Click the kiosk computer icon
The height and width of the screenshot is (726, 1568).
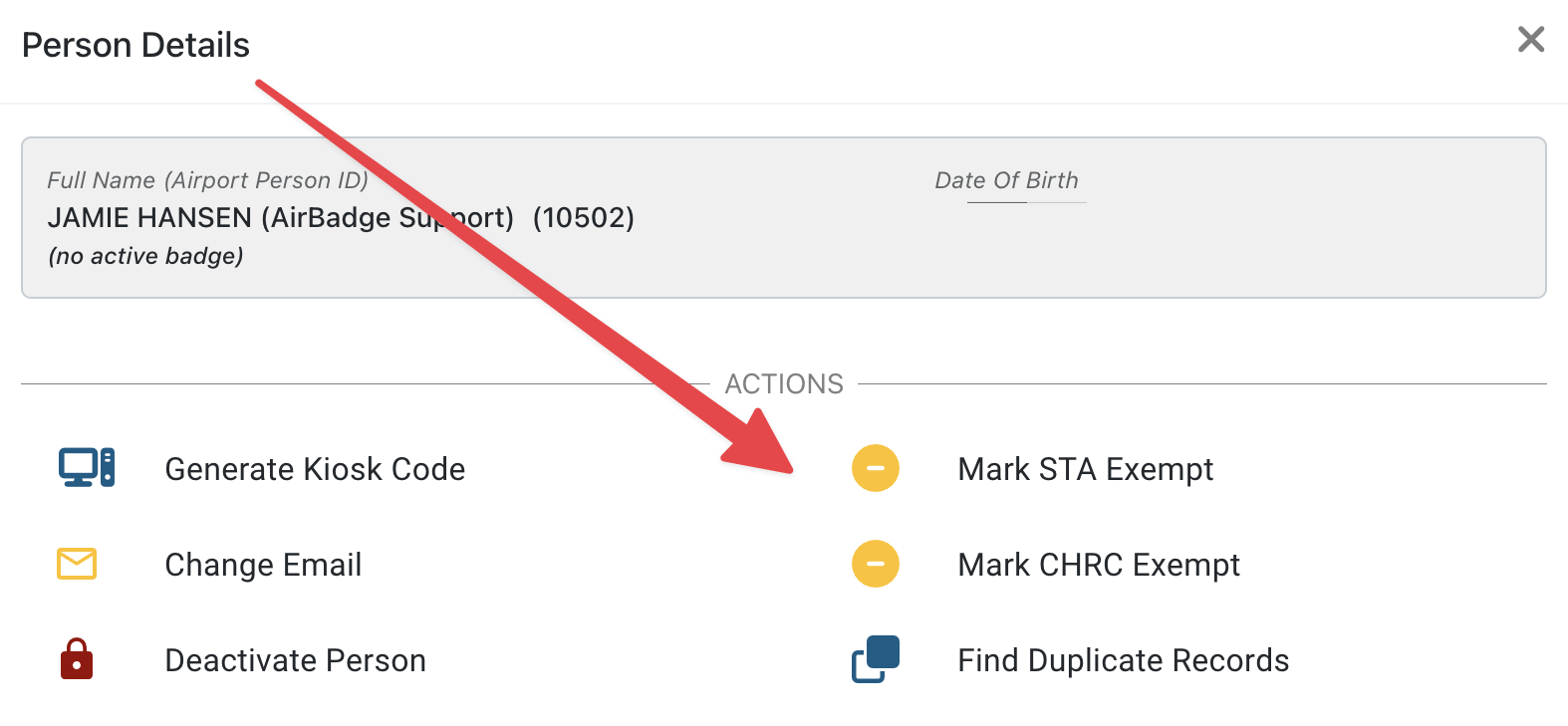pos(87,467)
